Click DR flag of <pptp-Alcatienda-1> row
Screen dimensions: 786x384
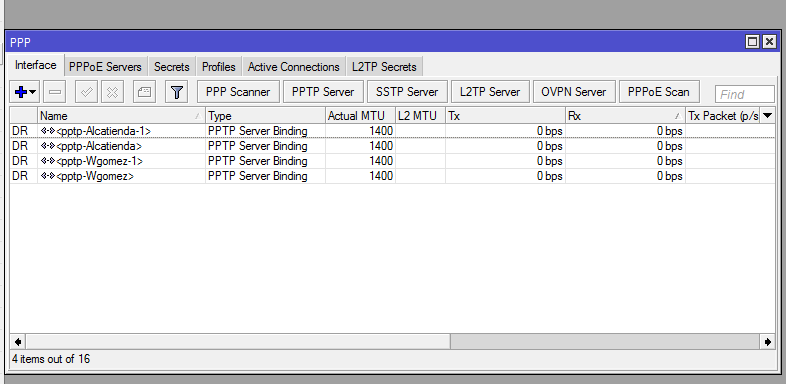point(20,131)
